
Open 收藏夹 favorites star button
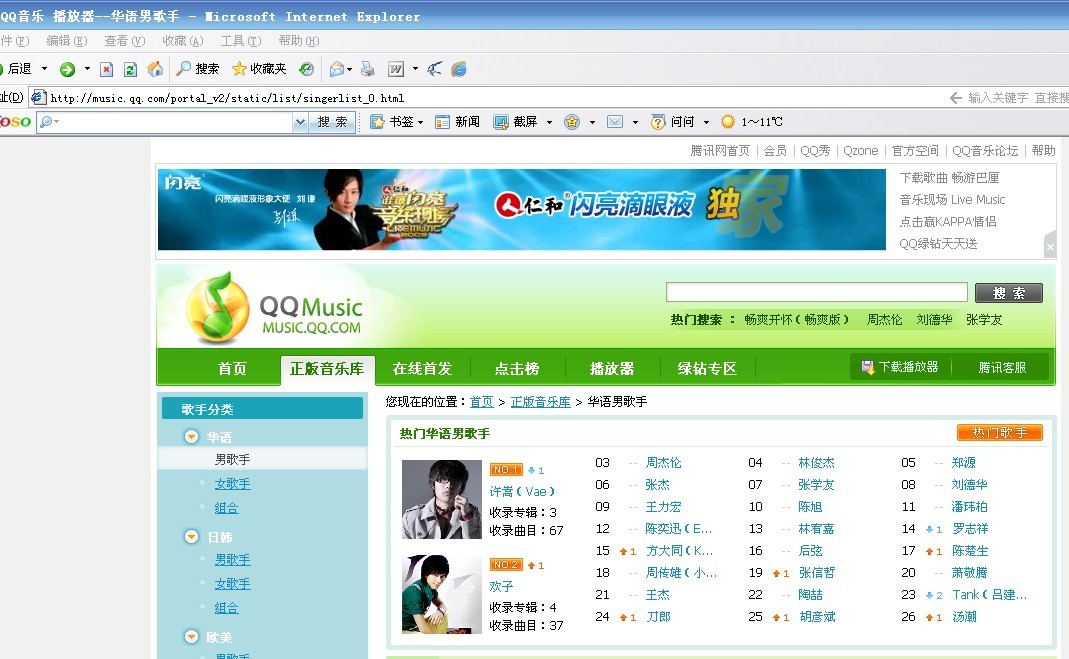pos(259,69)
